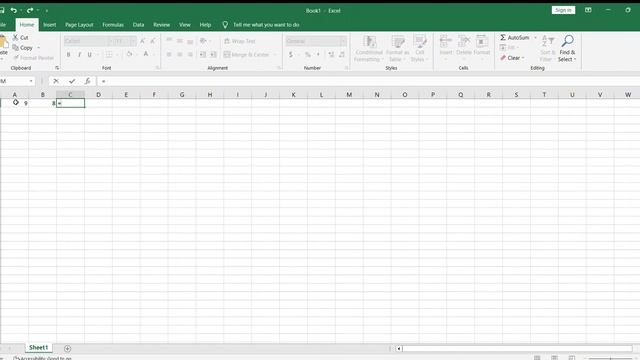
Task: Click the Orientation text-angle icon
Action: coord(203,41)
